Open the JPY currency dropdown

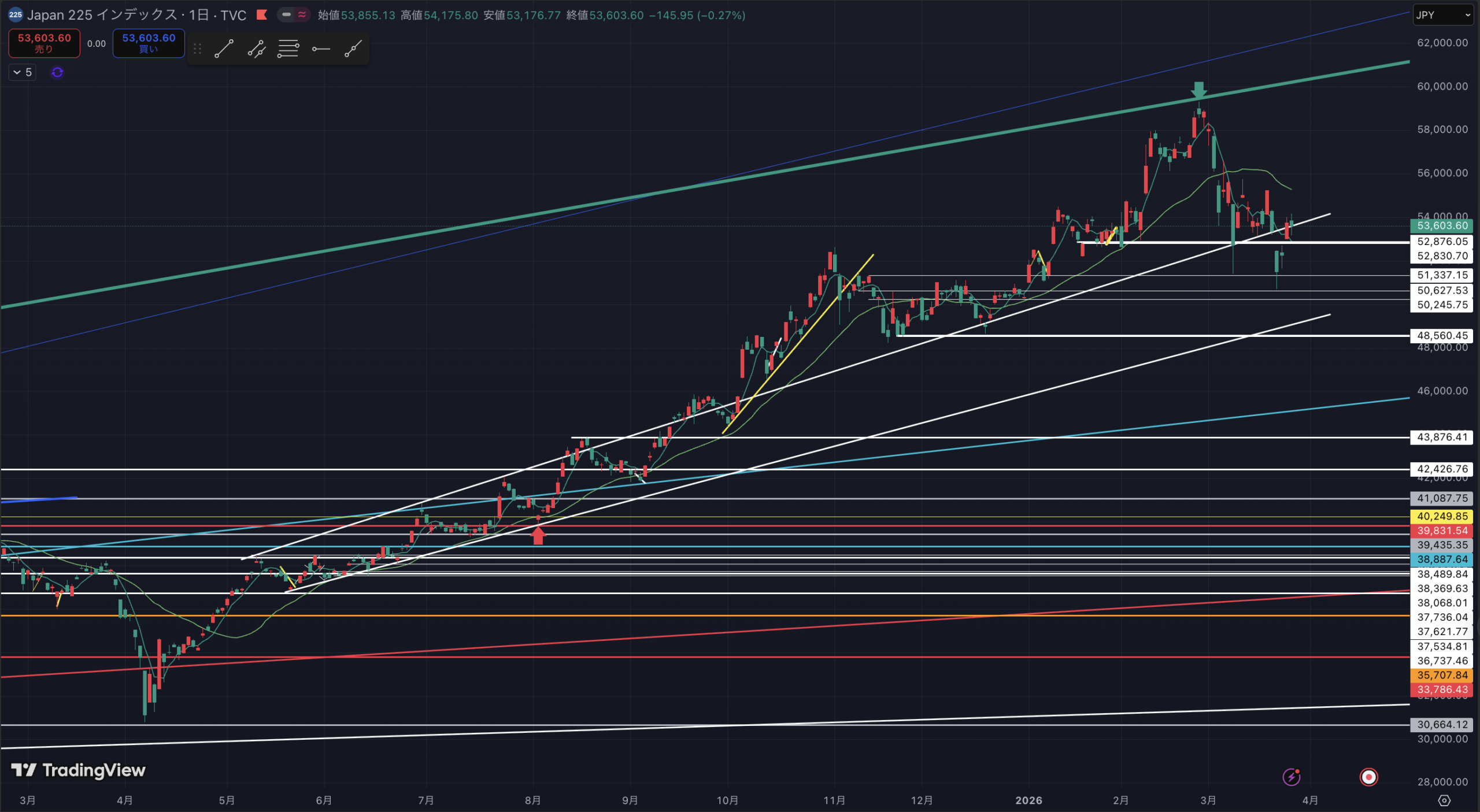[1442, 15]
